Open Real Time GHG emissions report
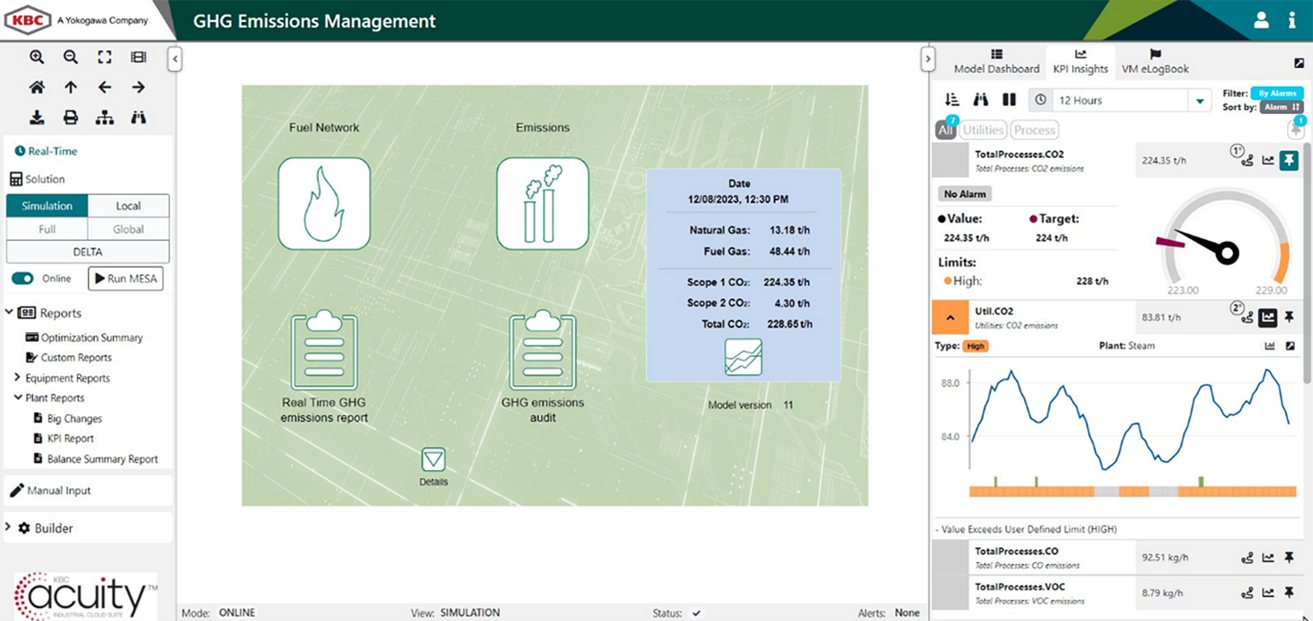1313x621 pixels. tap(323, 350)
